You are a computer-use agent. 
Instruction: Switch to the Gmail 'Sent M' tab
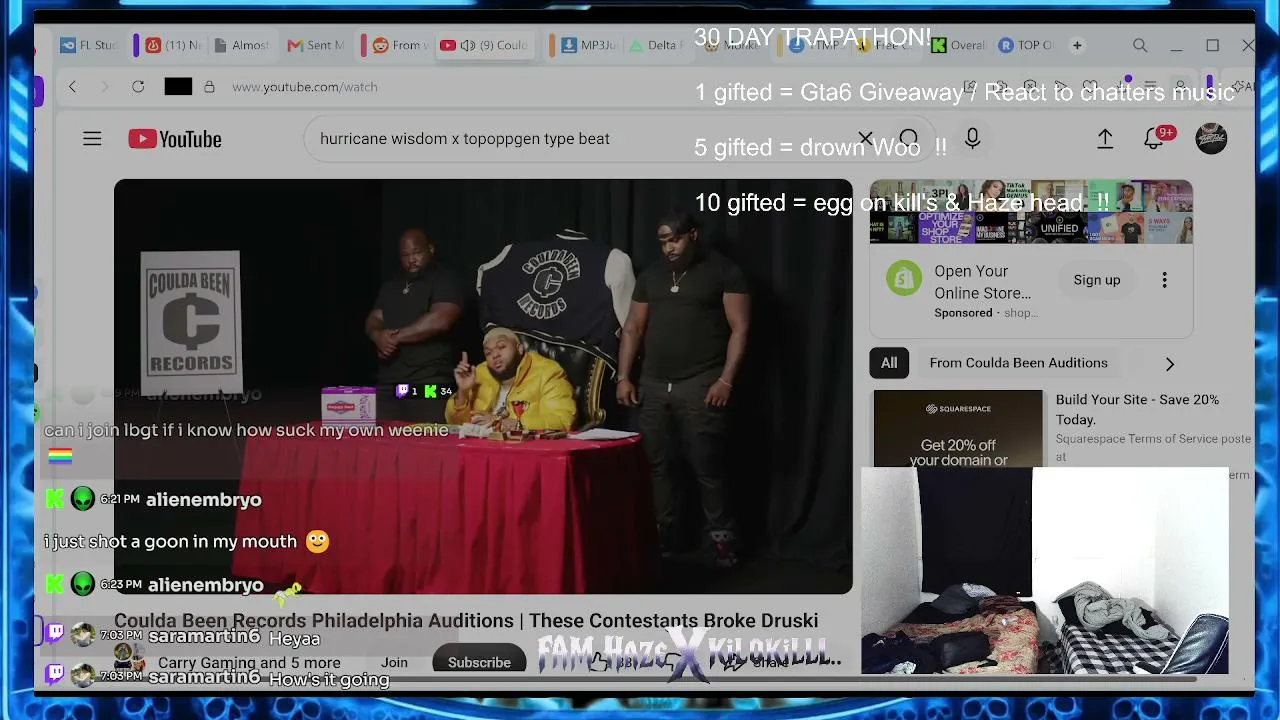pos(316,45)
